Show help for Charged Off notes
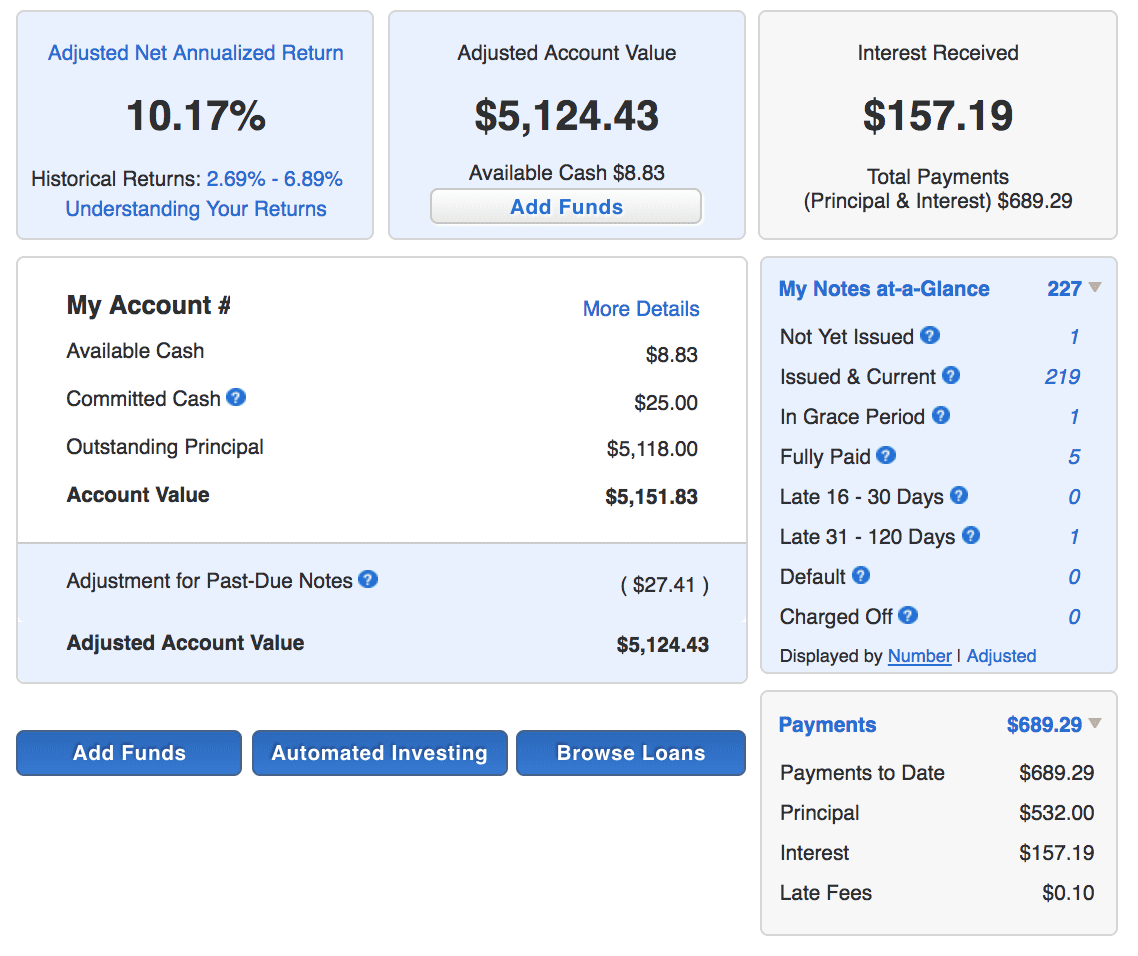The image size is (1138, 956). point(908,615)
